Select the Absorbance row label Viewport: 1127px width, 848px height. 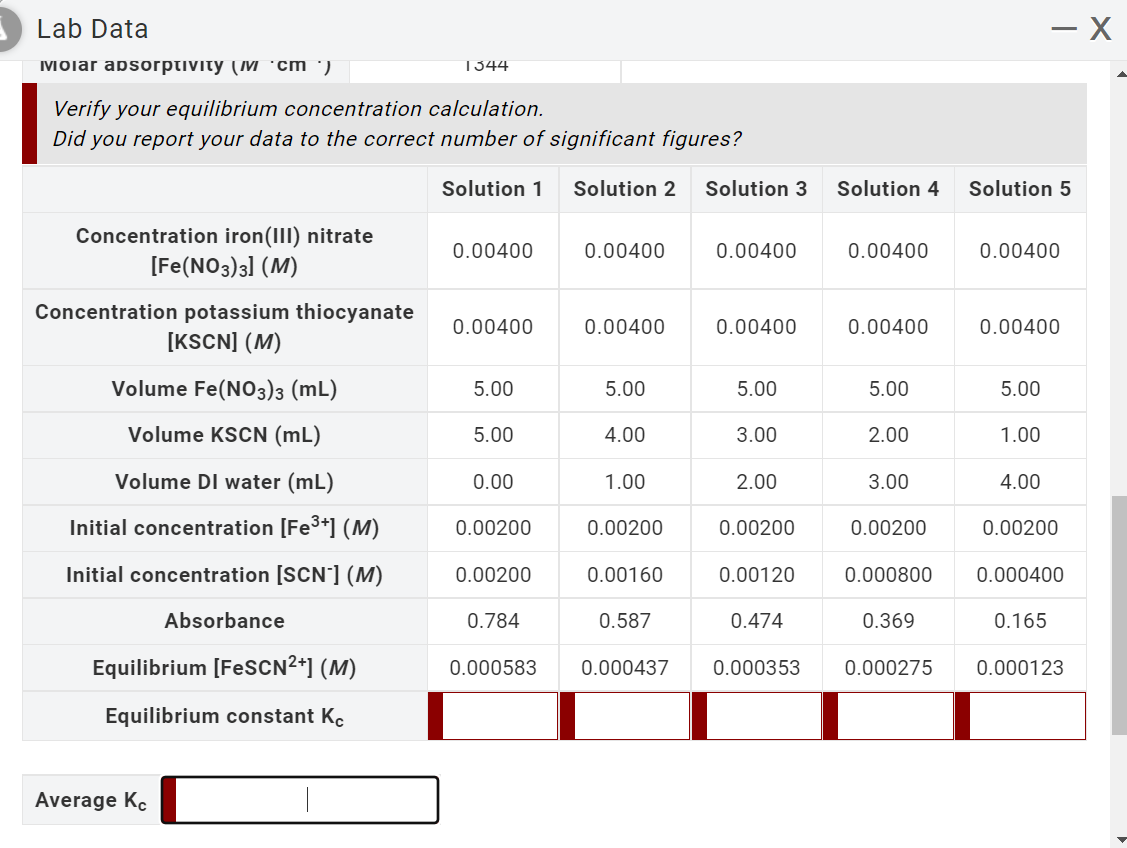224,621
